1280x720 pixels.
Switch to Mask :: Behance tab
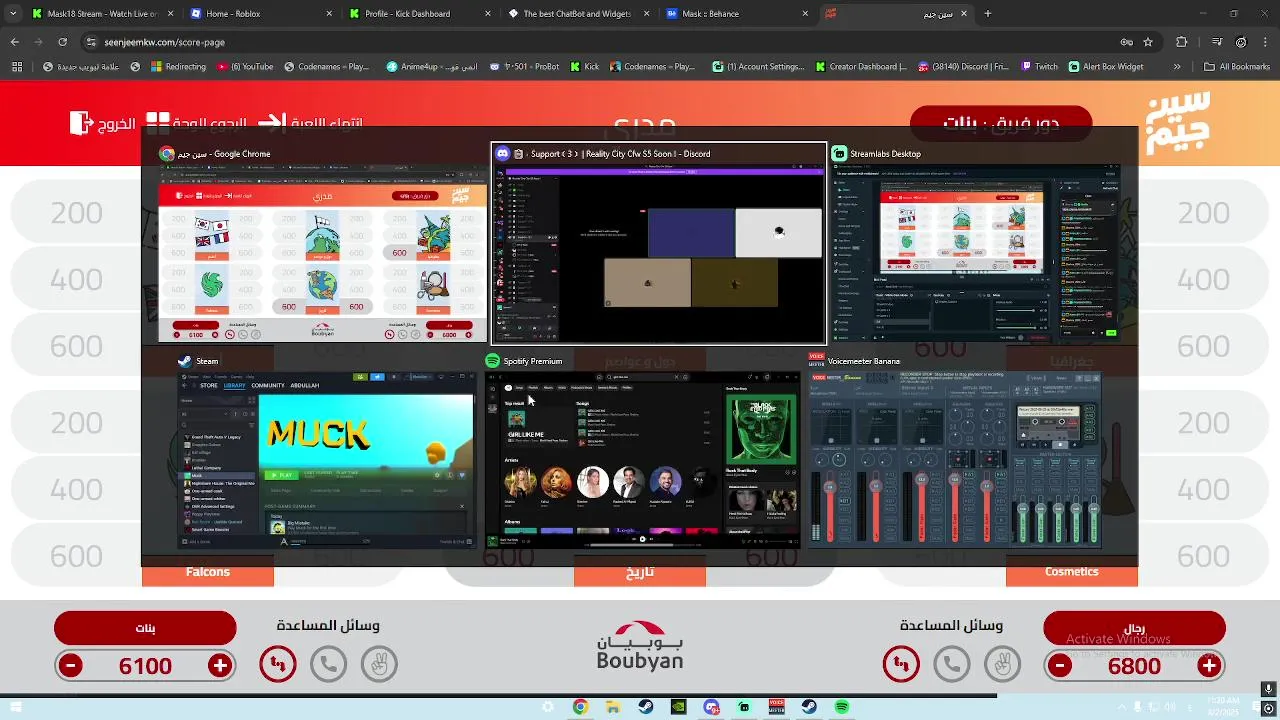(x=736, y=14)
